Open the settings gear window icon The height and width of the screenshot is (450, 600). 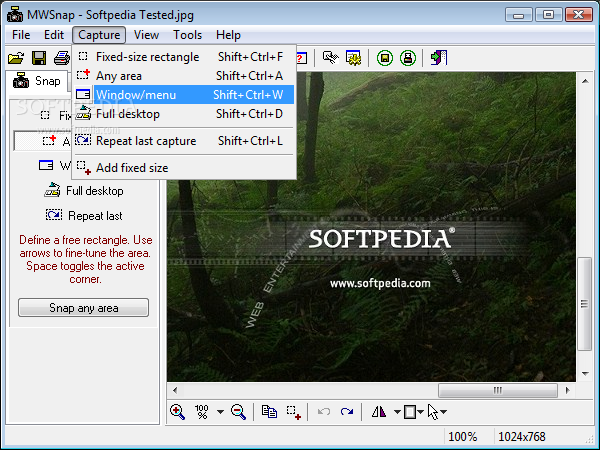tap(354, 58)
